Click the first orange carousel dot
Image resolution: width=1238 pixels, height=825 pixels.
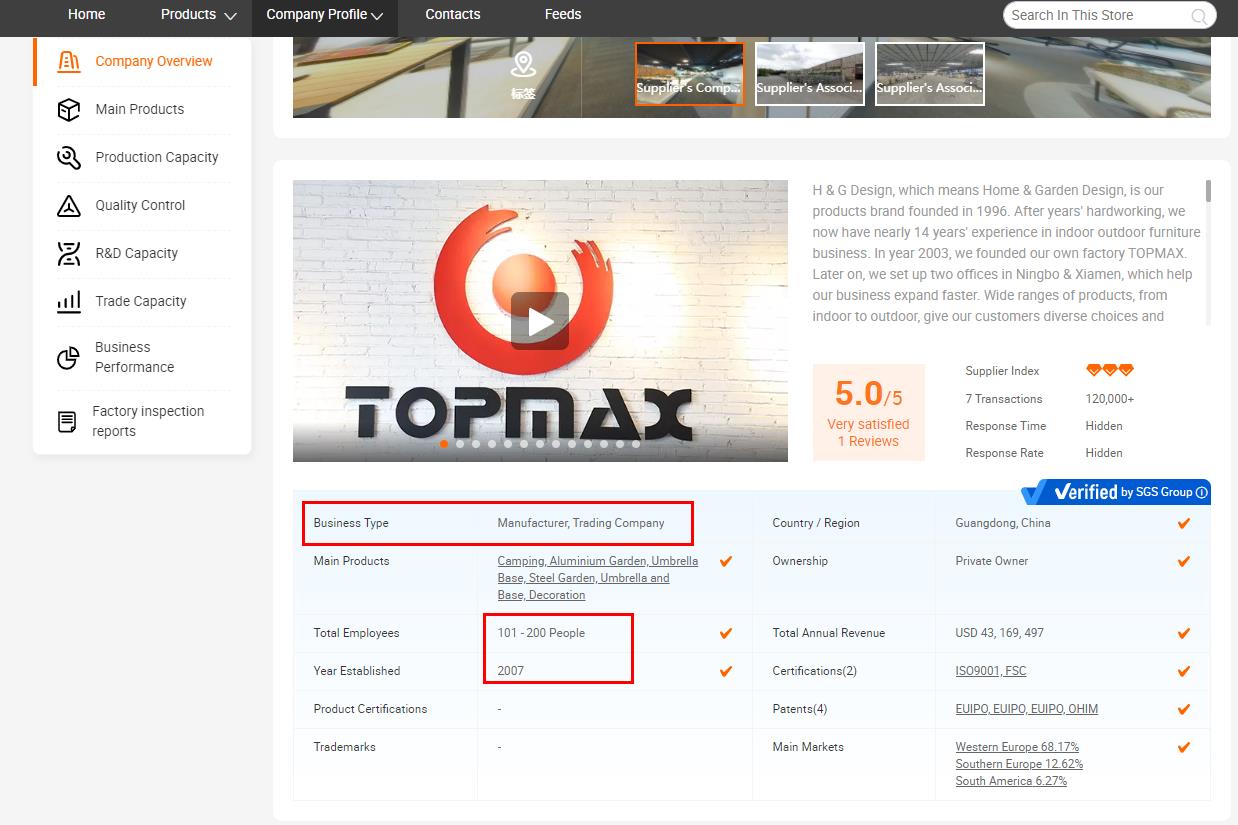[444, 444]
